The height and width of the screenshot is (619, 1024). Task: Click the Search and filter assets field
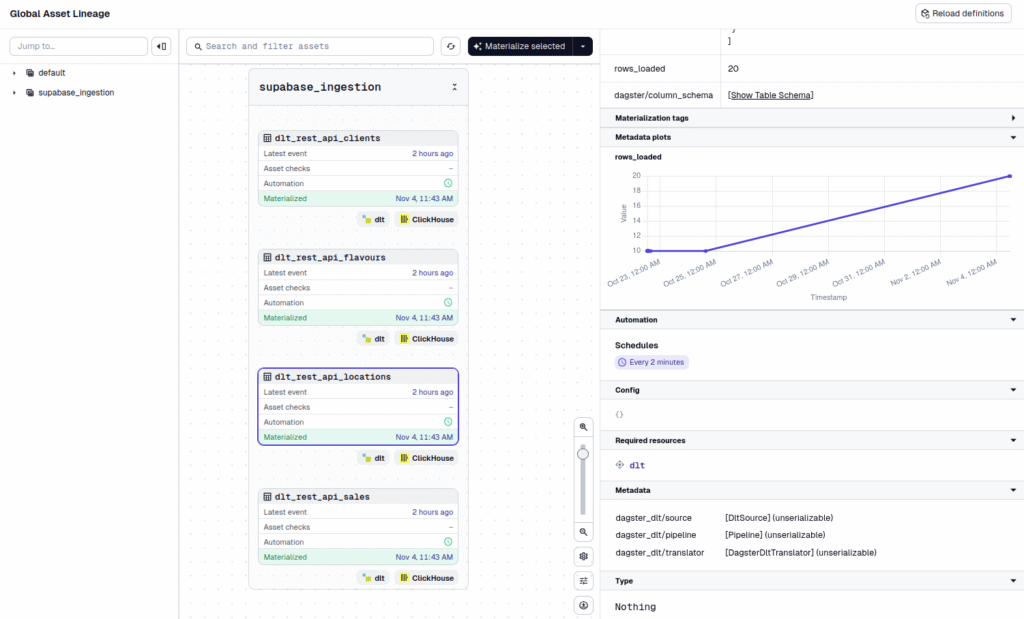310,47
